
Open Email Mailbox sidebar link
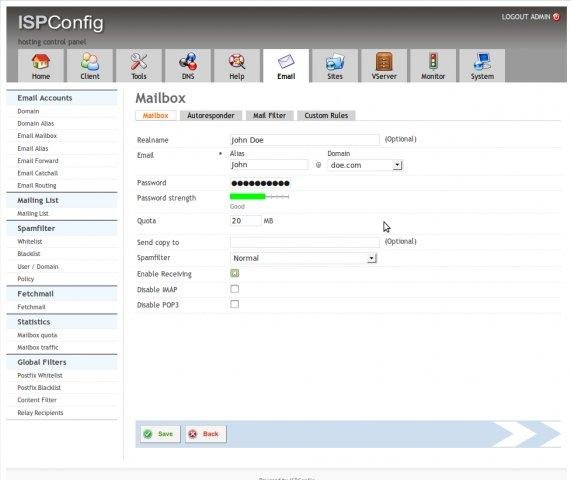(x=37, y=136)
